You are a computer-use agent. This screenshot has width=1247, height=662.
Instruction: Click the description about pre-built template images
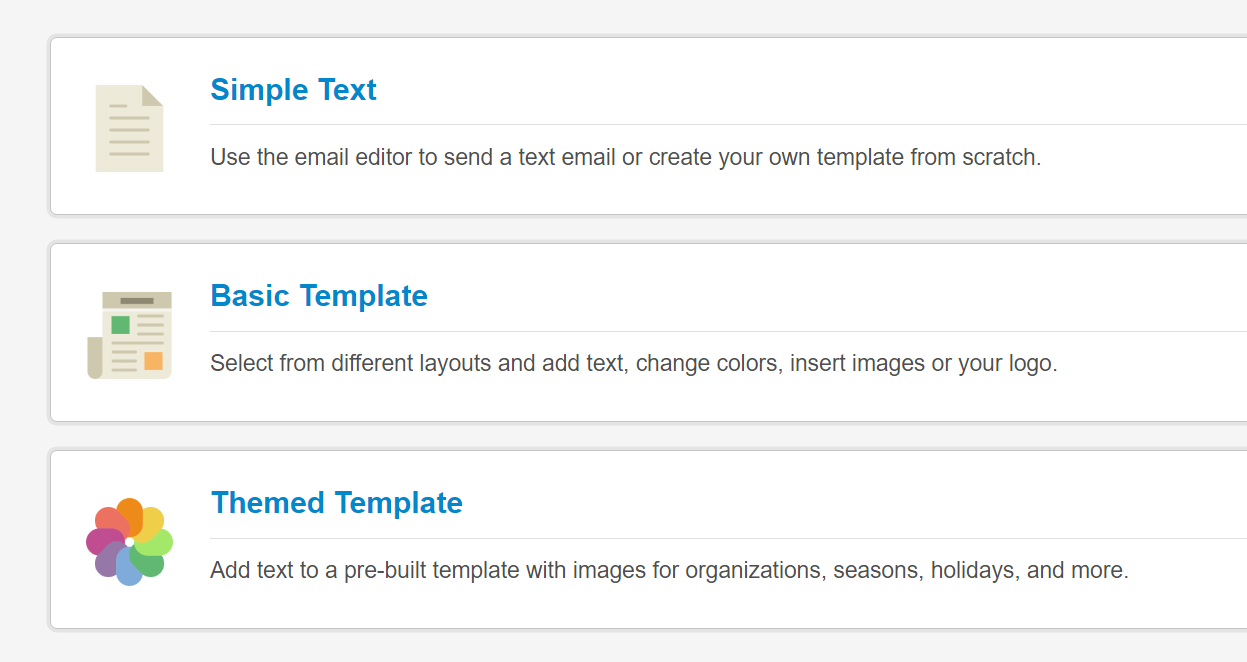(669, 571)
